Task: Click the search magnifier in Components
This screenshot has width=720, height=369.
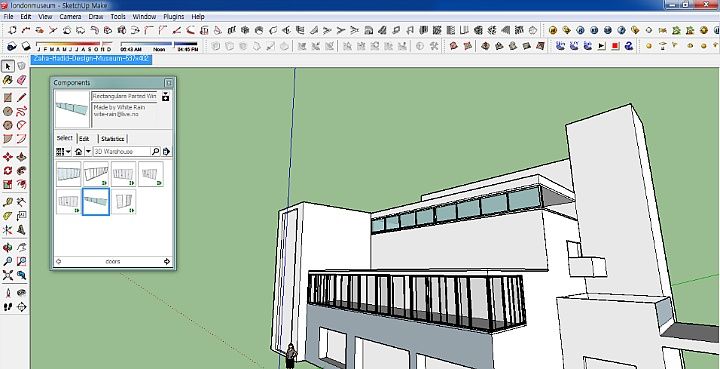Action: 155,151
